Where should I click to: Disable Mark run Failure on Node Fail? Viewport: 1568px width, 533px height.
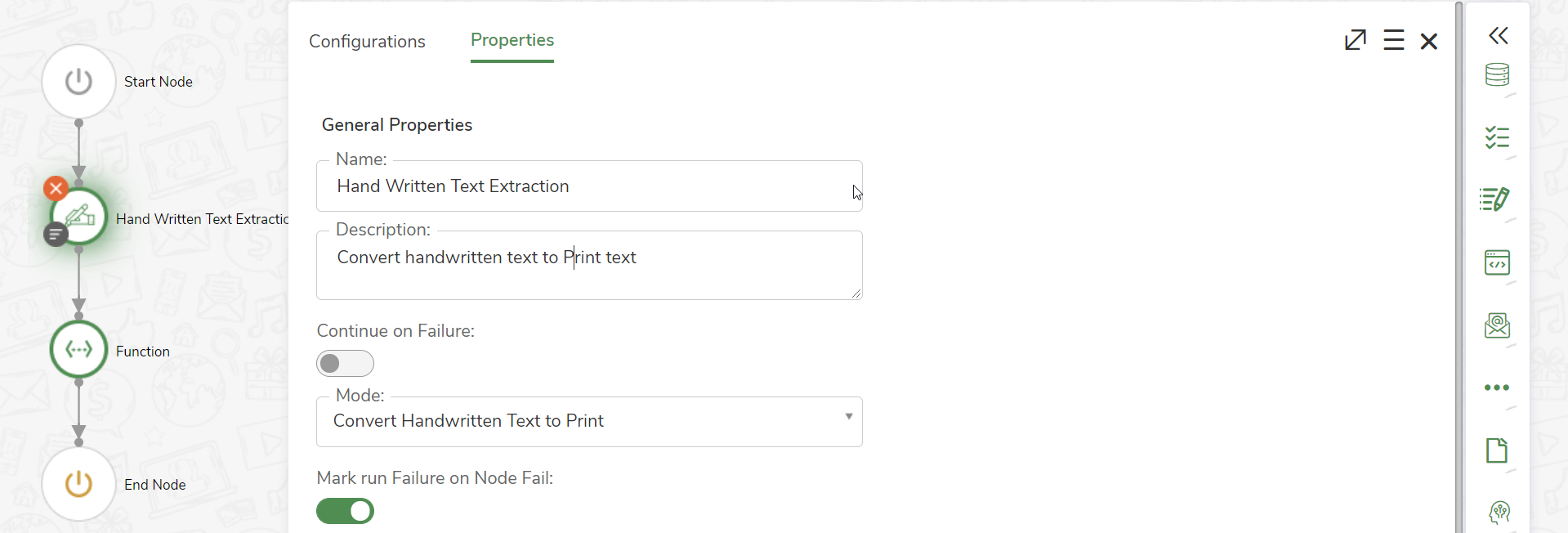point(345,511)
